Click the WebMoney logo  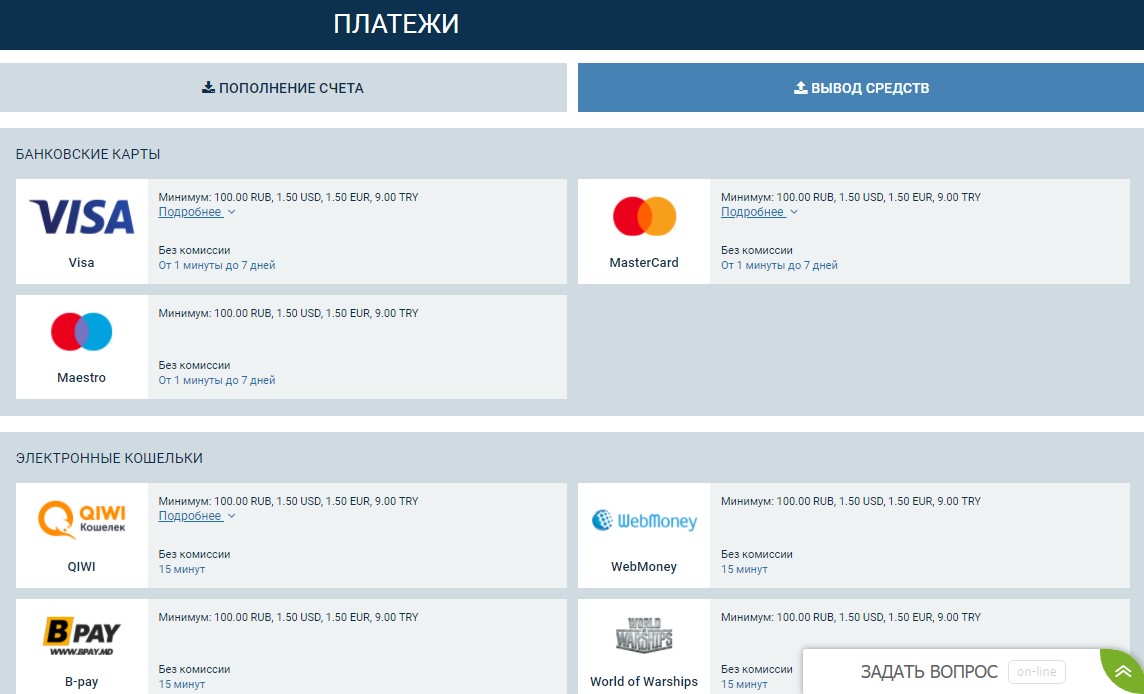[x=644, y=520]
